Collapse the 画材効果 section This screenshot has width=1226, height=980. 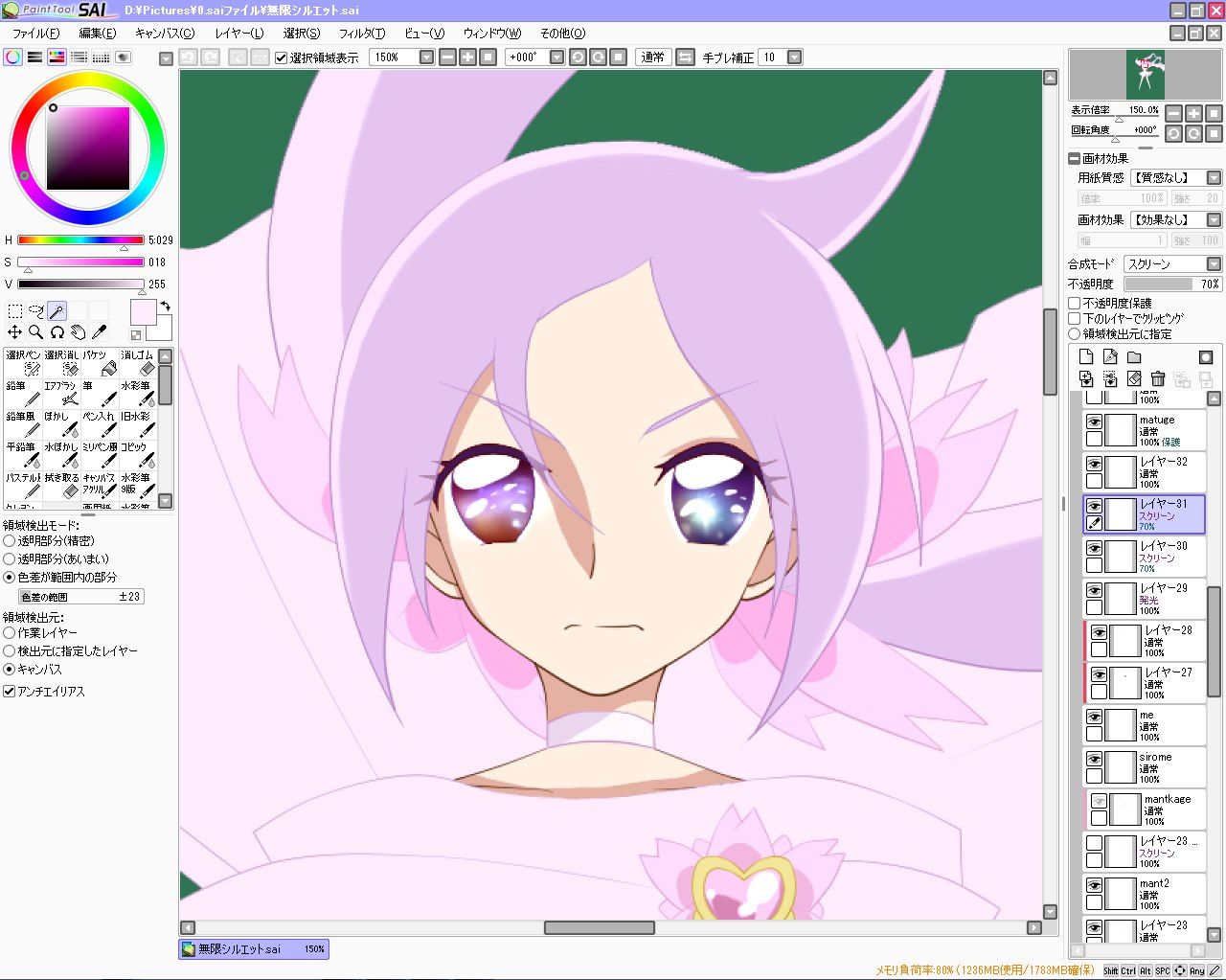[x=1075, y=159]
